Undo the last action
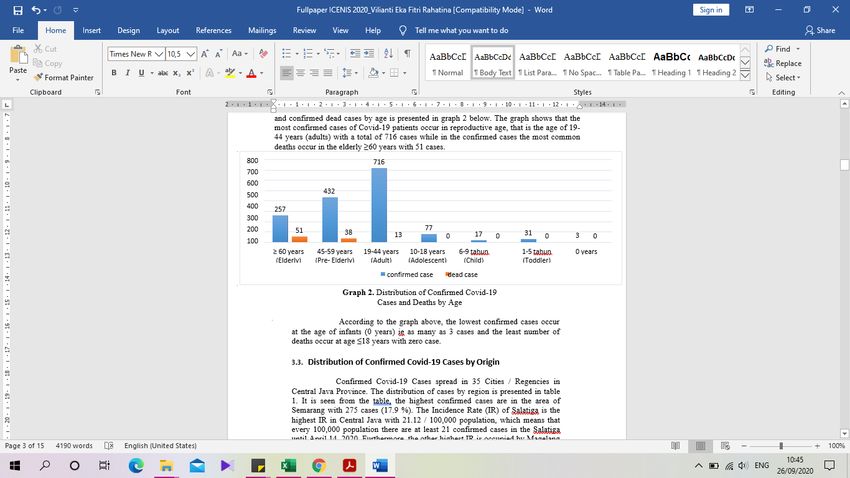Viewport: 850px width, 478px height. point(36,10)
